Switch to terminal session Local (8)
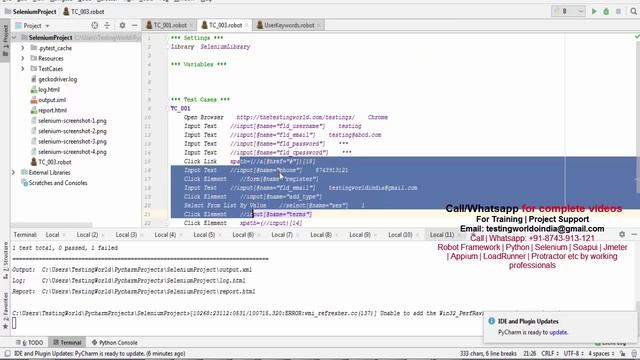 pos(321,235)
